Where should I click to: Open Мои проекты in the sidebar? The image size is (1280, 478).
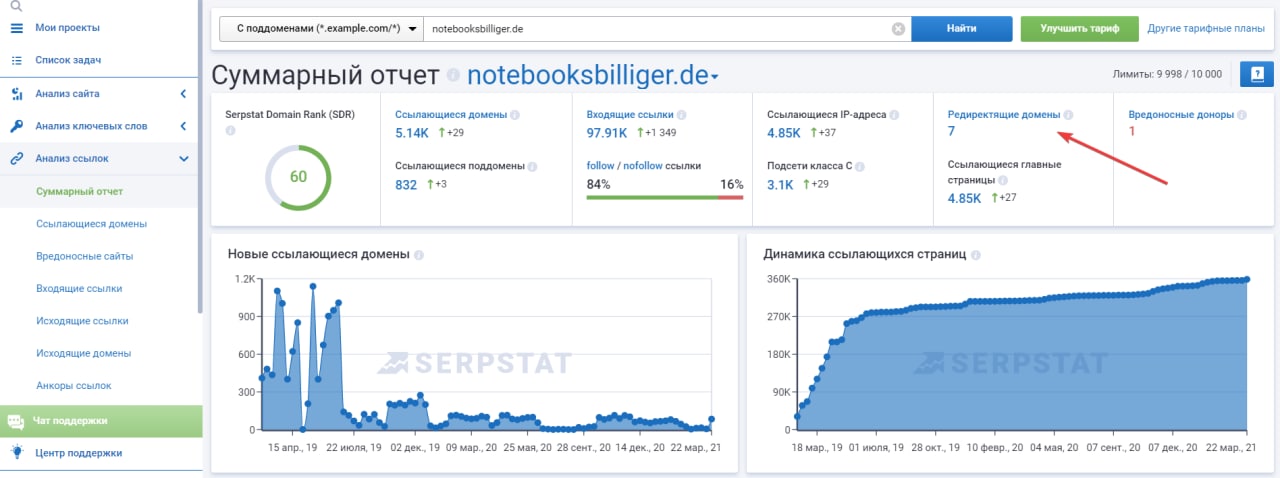67,27
